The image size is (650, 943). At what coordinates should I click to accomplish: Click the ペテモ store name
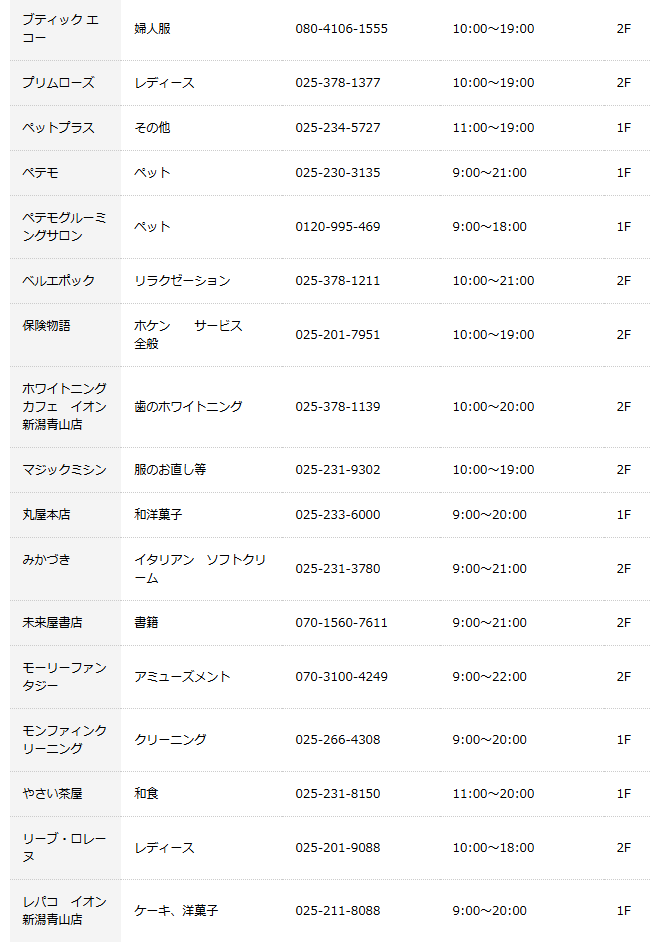pos(40,173)
